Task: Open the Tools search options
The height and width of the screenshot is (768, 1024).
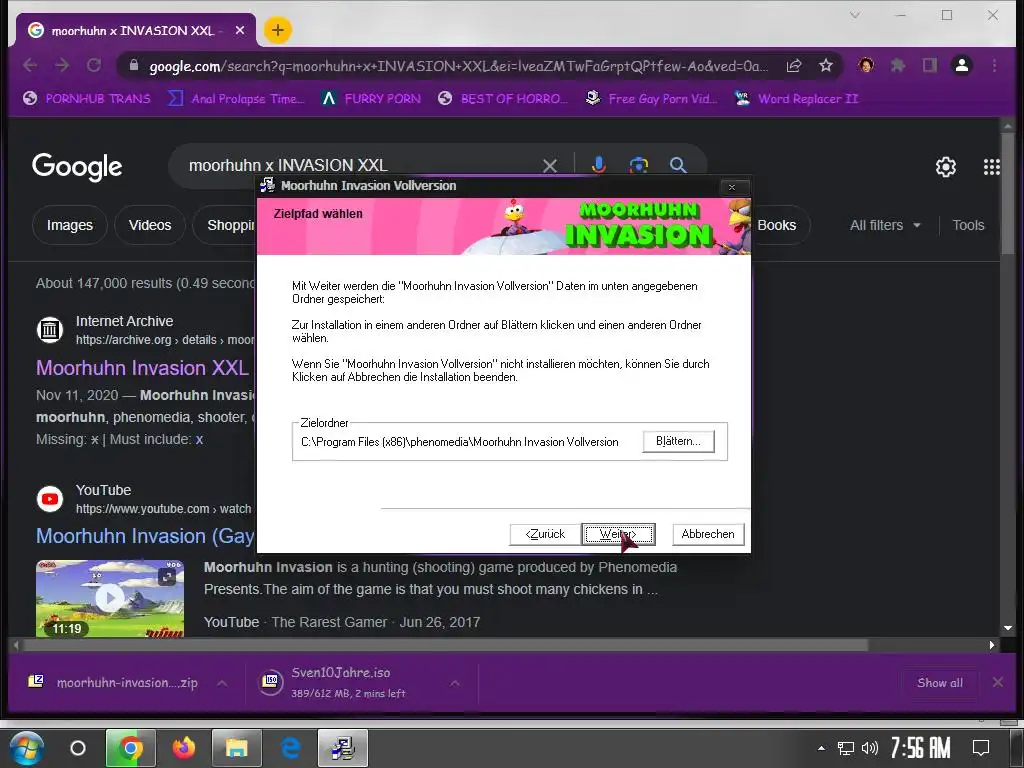Action: coord(968,225)
